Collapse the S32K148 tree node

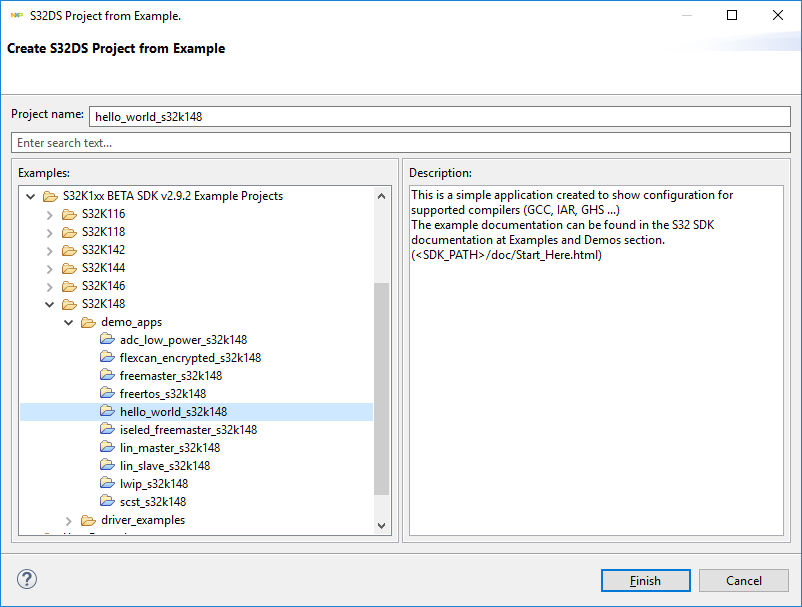tap(50, 305)
